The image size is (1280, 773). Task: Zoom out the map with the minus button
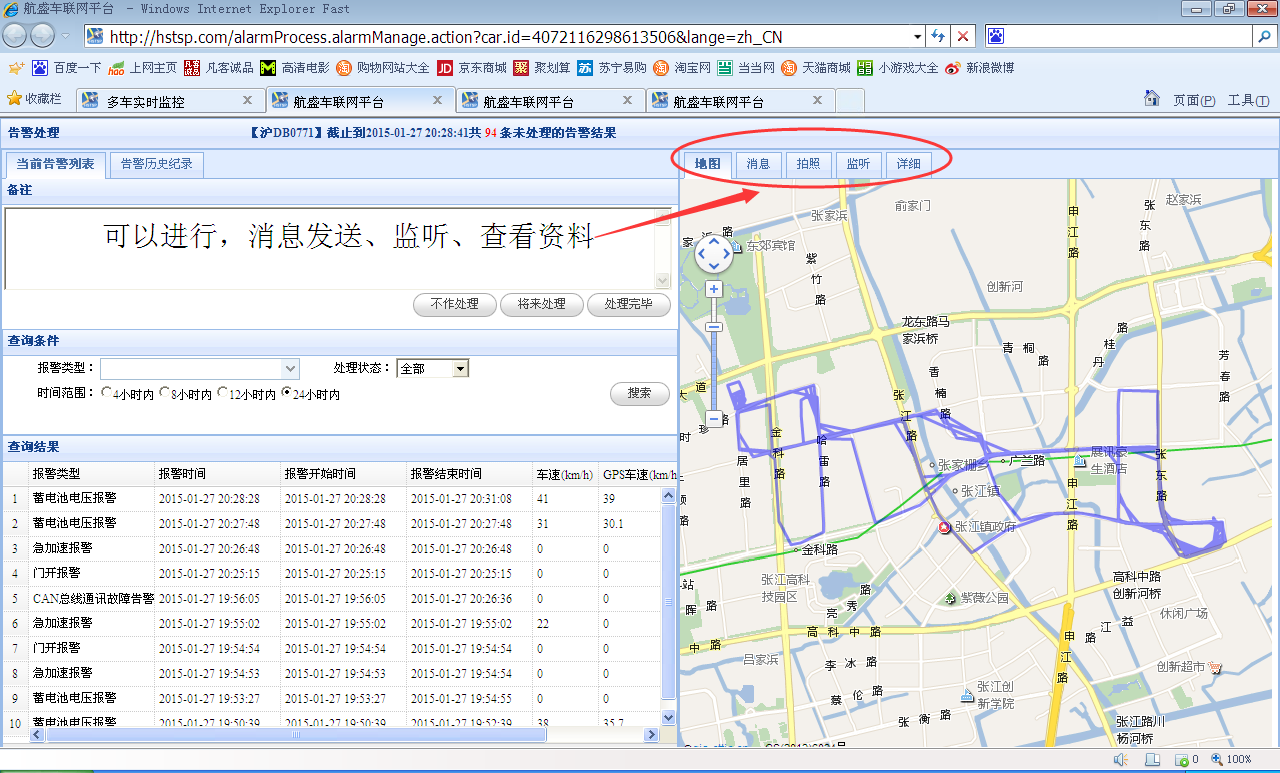coord(714,418)
